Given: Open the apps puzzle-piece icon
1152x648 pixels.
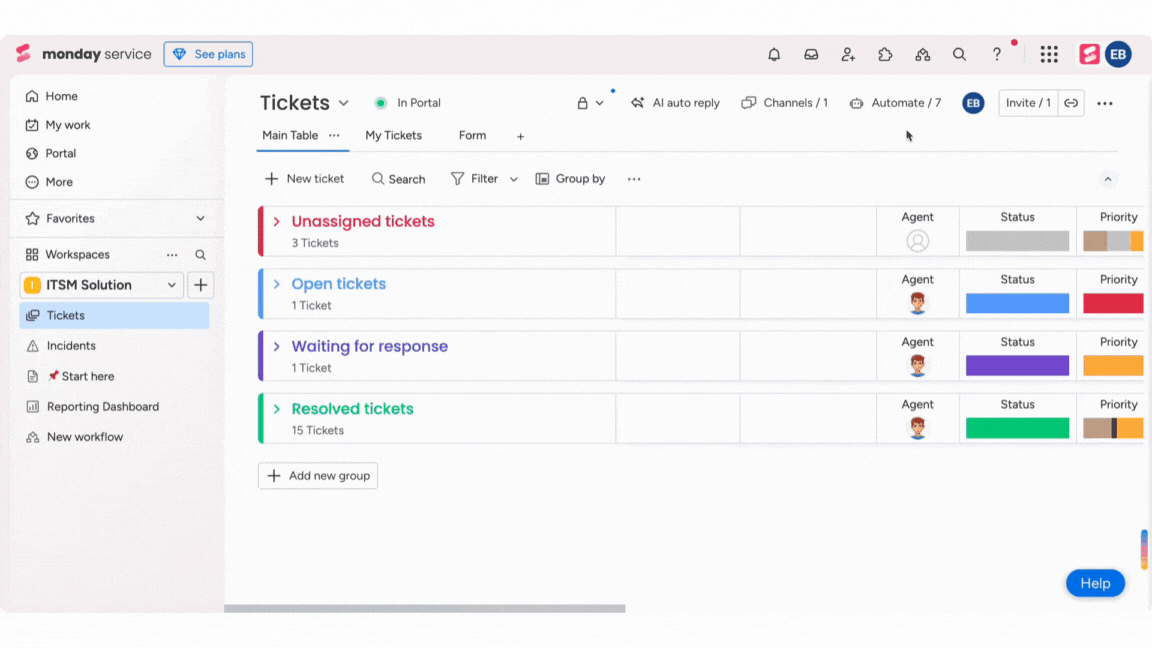Looking at the screenshot, I should (885, 54).
